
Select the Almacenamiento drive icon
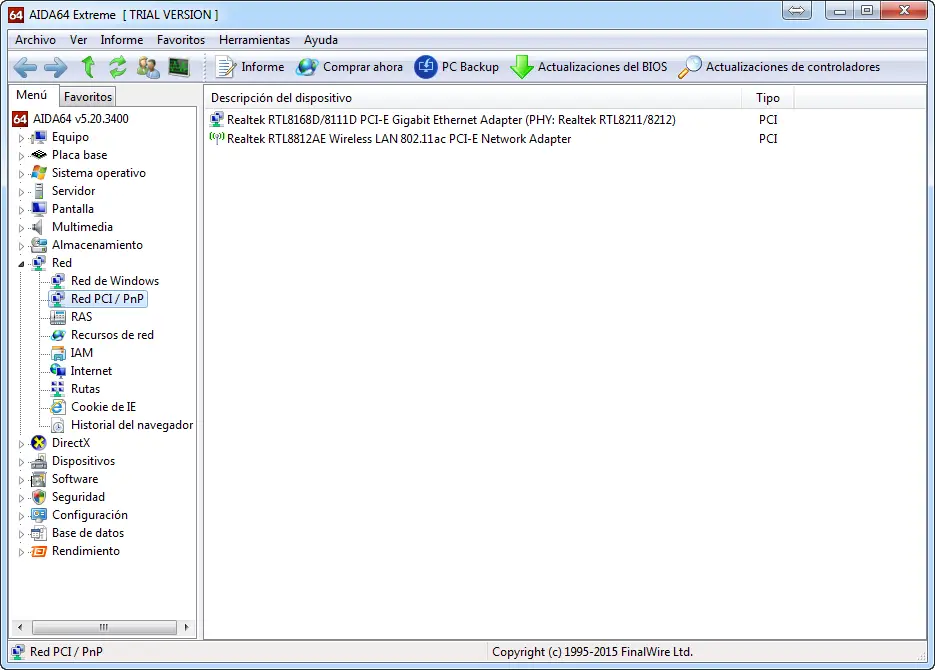click(x=39, y=245)
